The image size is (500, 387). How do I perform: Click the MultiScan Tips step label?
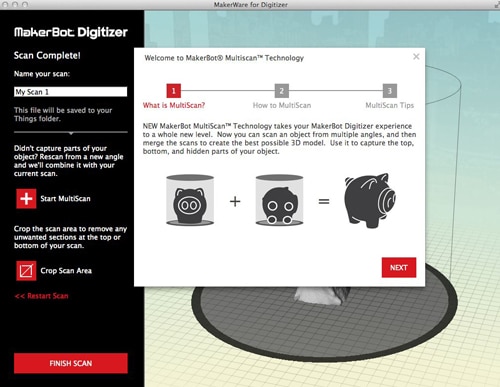click(x=390, y=105)
